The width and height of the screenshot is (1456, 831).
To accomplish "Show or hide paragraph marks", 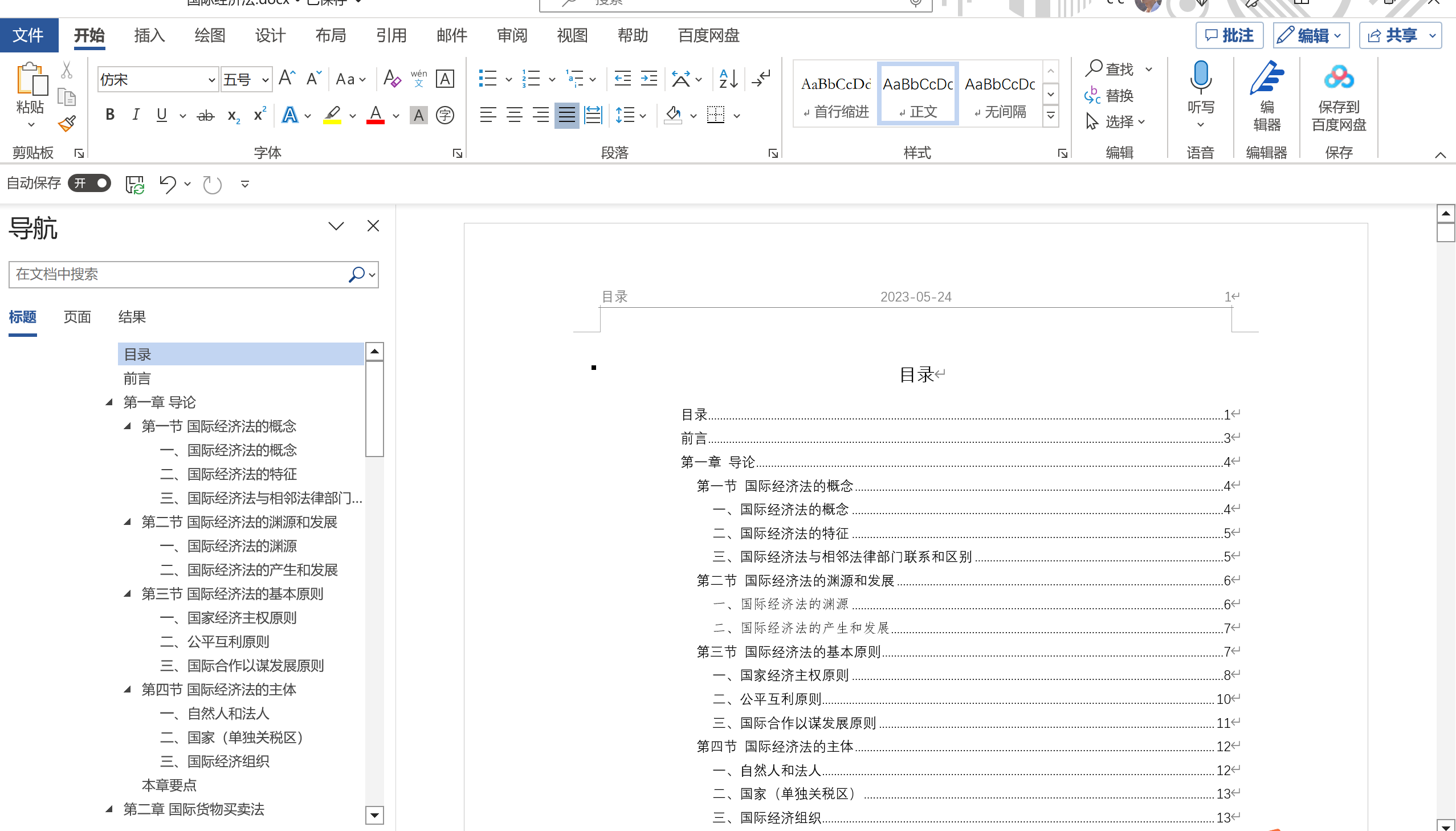I will (x=761, y=79).
